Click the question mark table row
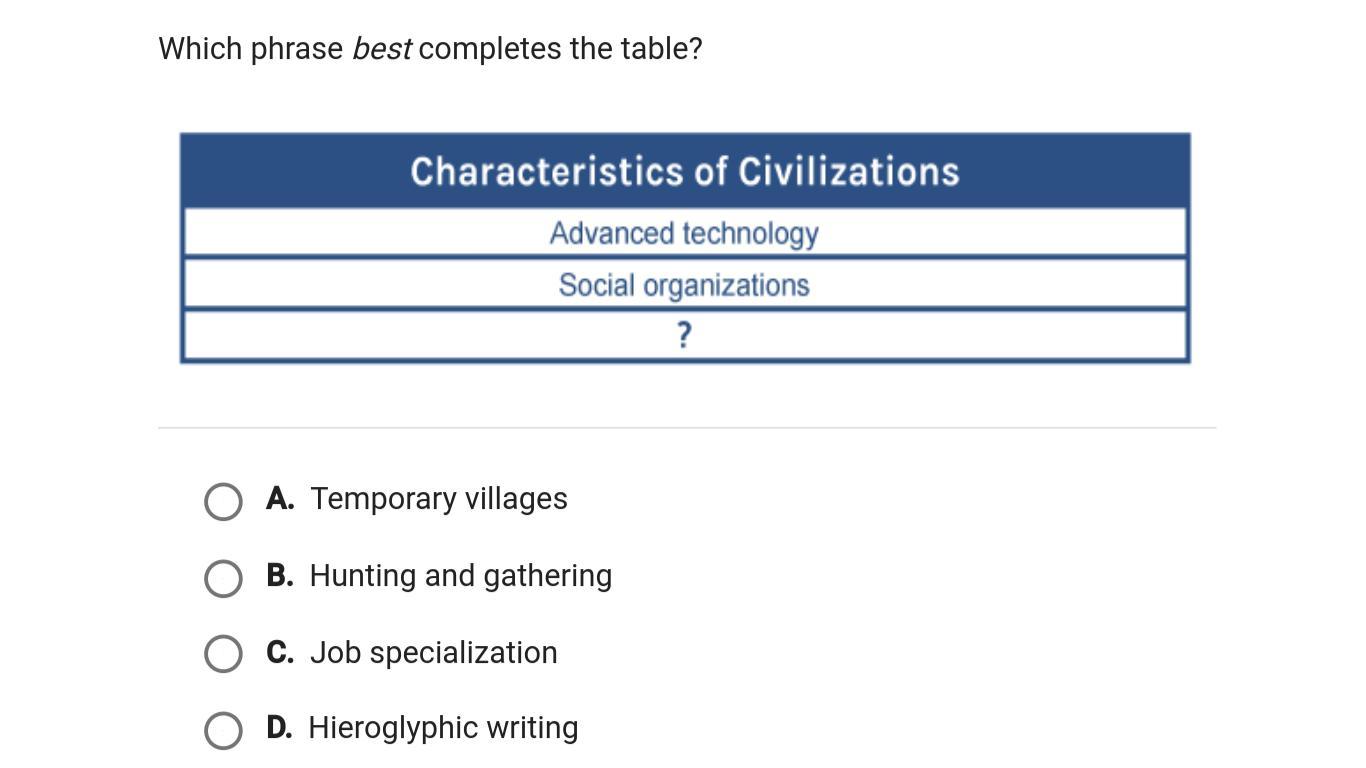 pos(684,336)
